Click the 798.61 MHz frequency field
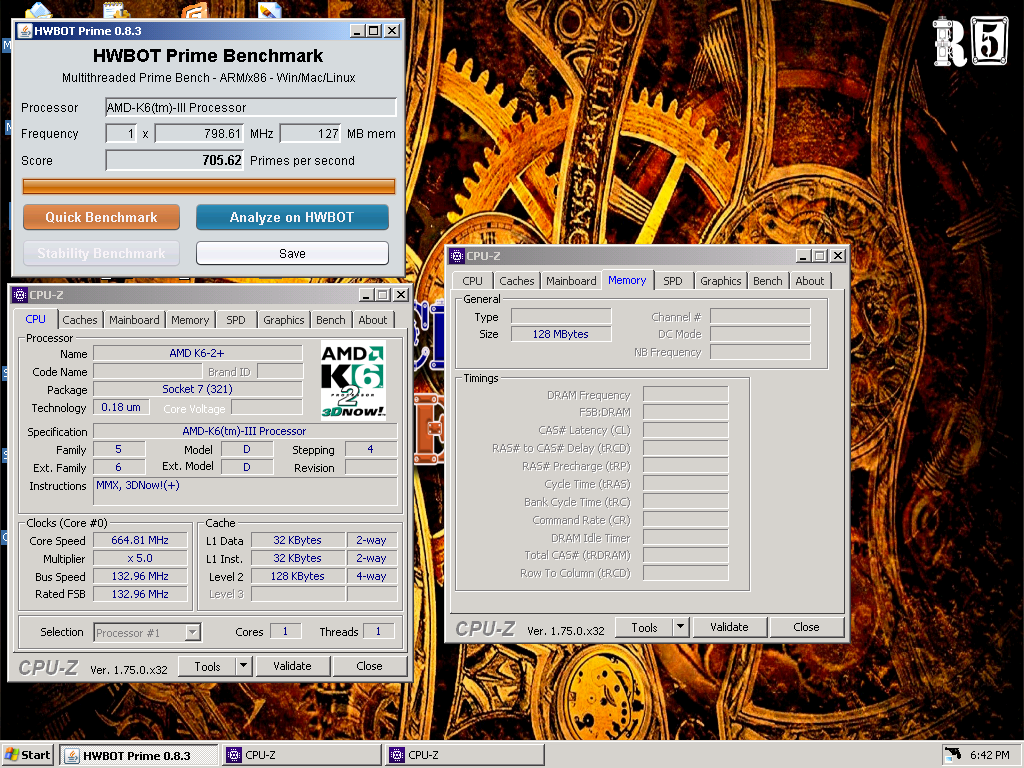 [199, 134]
